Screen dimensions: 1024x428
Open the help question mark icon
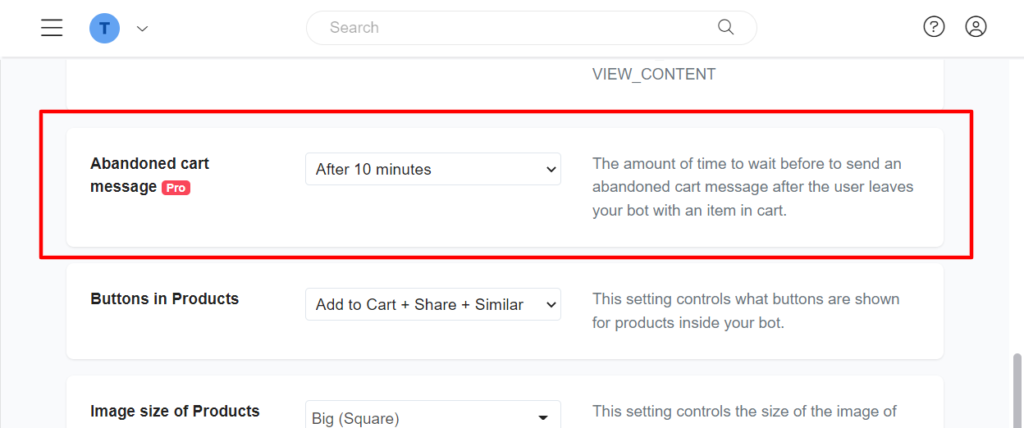pos(934,27)
